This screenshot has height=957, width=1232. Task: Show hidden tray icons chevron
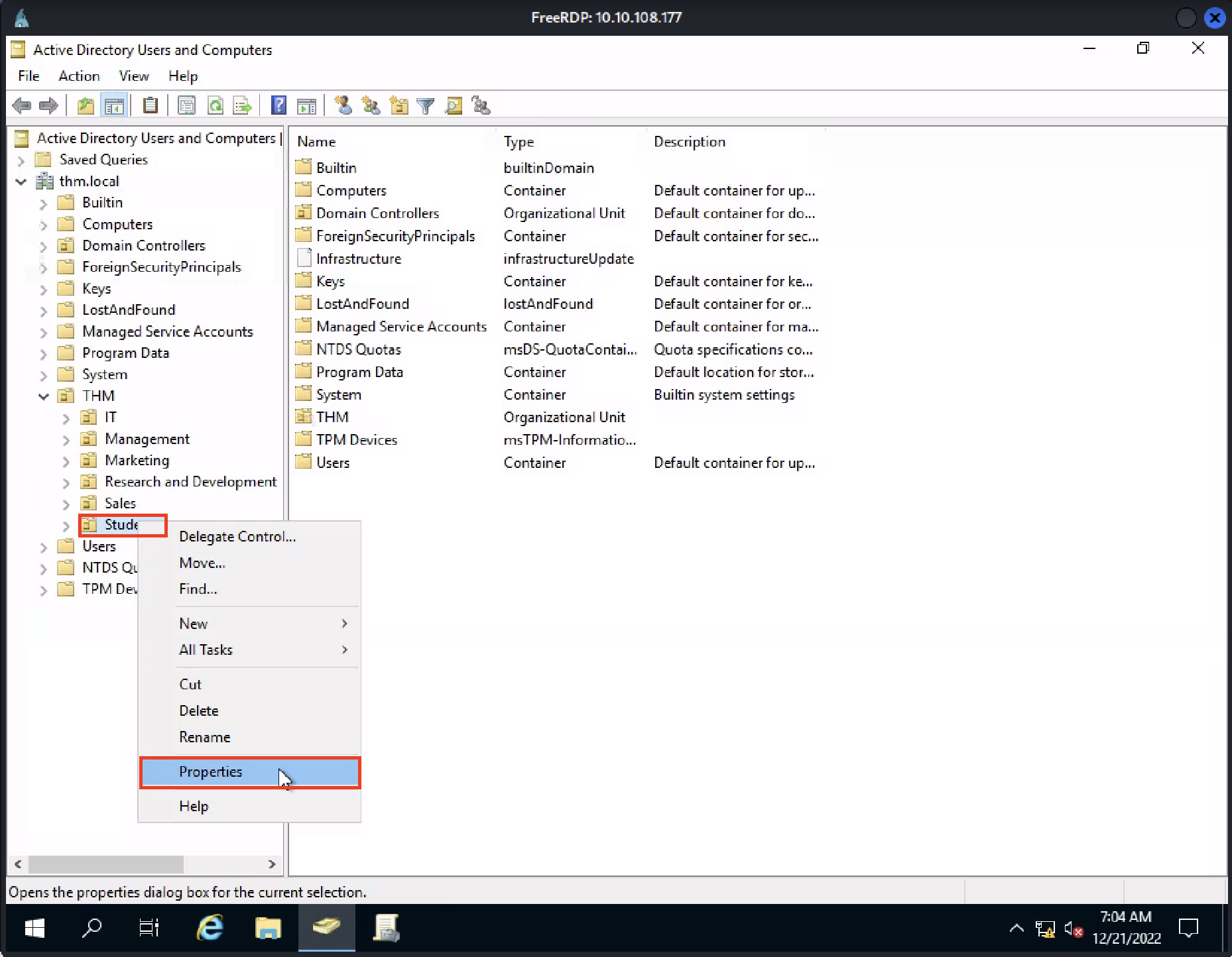1016,929
